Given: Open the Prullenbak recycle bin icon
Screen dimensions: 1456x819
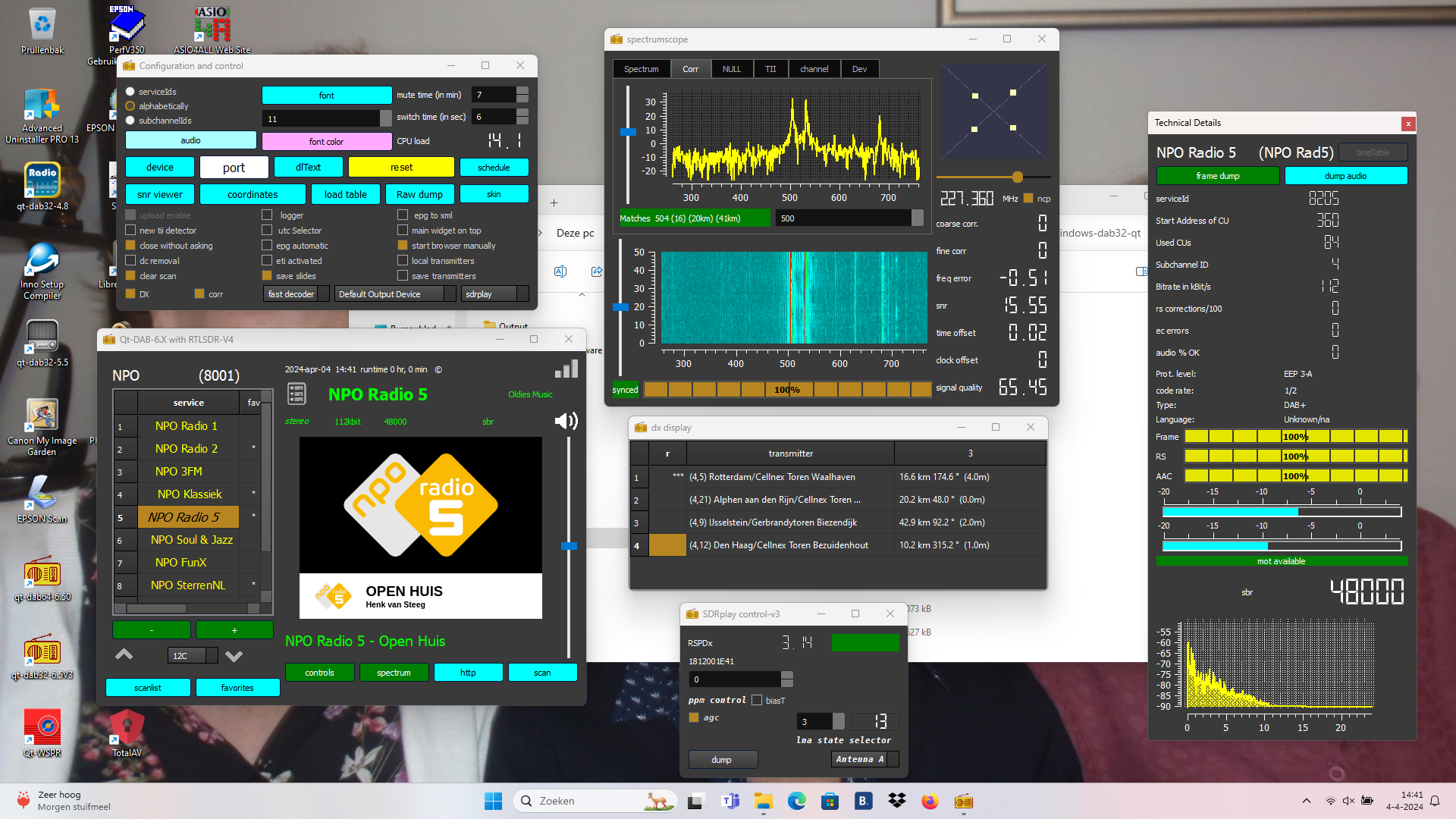Looking at the screenshot, I should pos(42,30).
